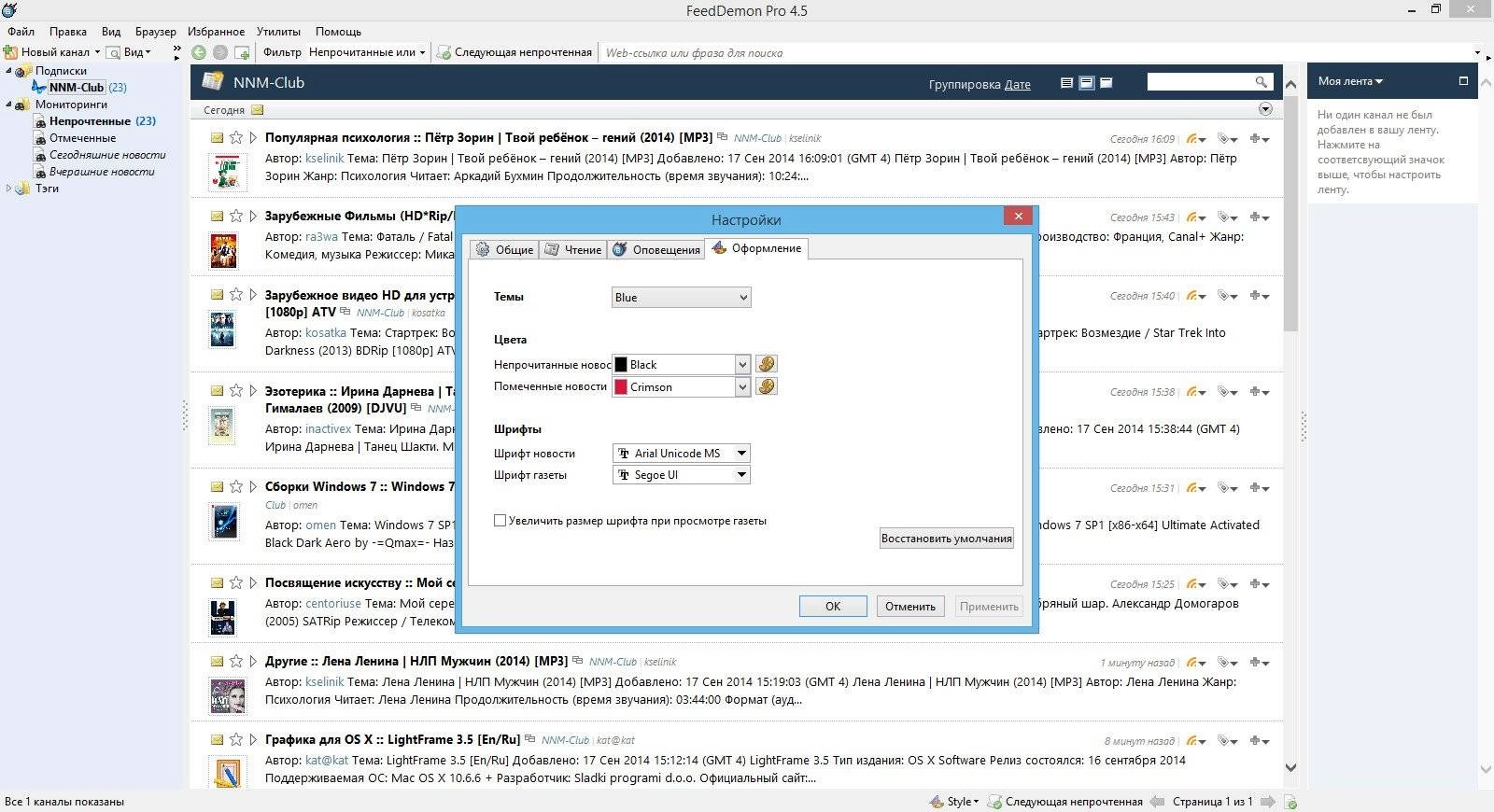This screenshot has width=1494, height=812.
Task: Star the Сборки Windows 7 news item
Action: [x=236, y=486]
